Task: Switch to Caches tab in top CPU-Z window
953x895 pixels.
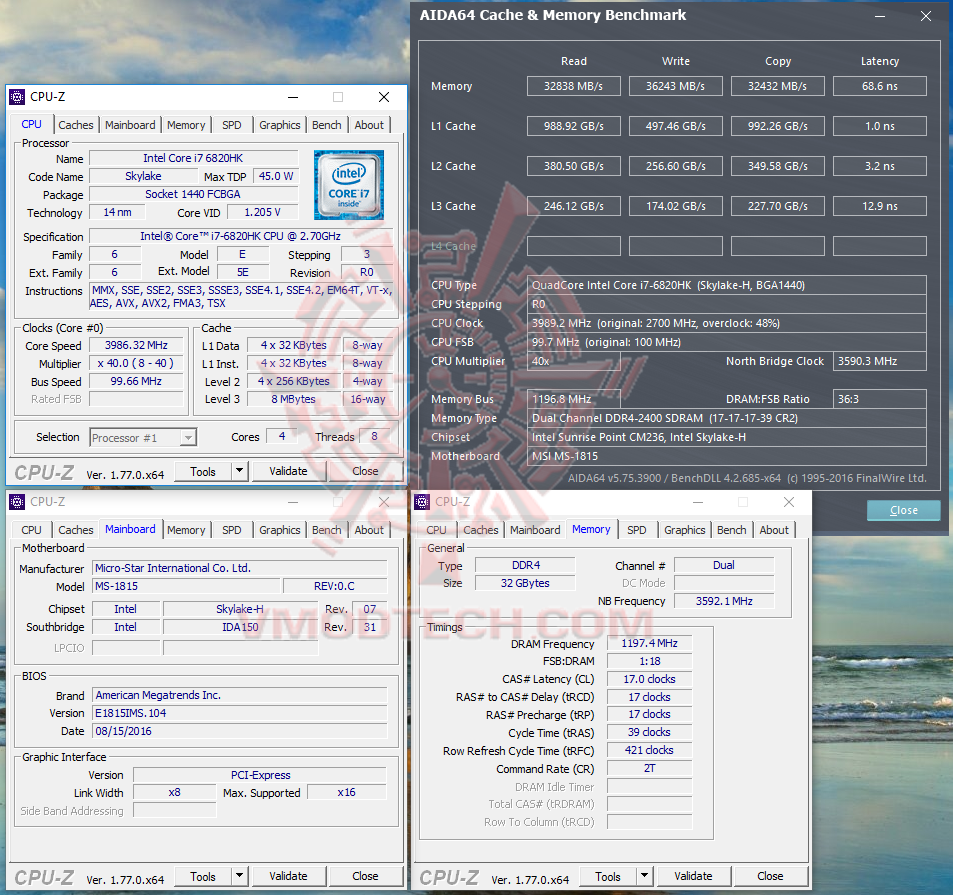Action: click(76, 125)
